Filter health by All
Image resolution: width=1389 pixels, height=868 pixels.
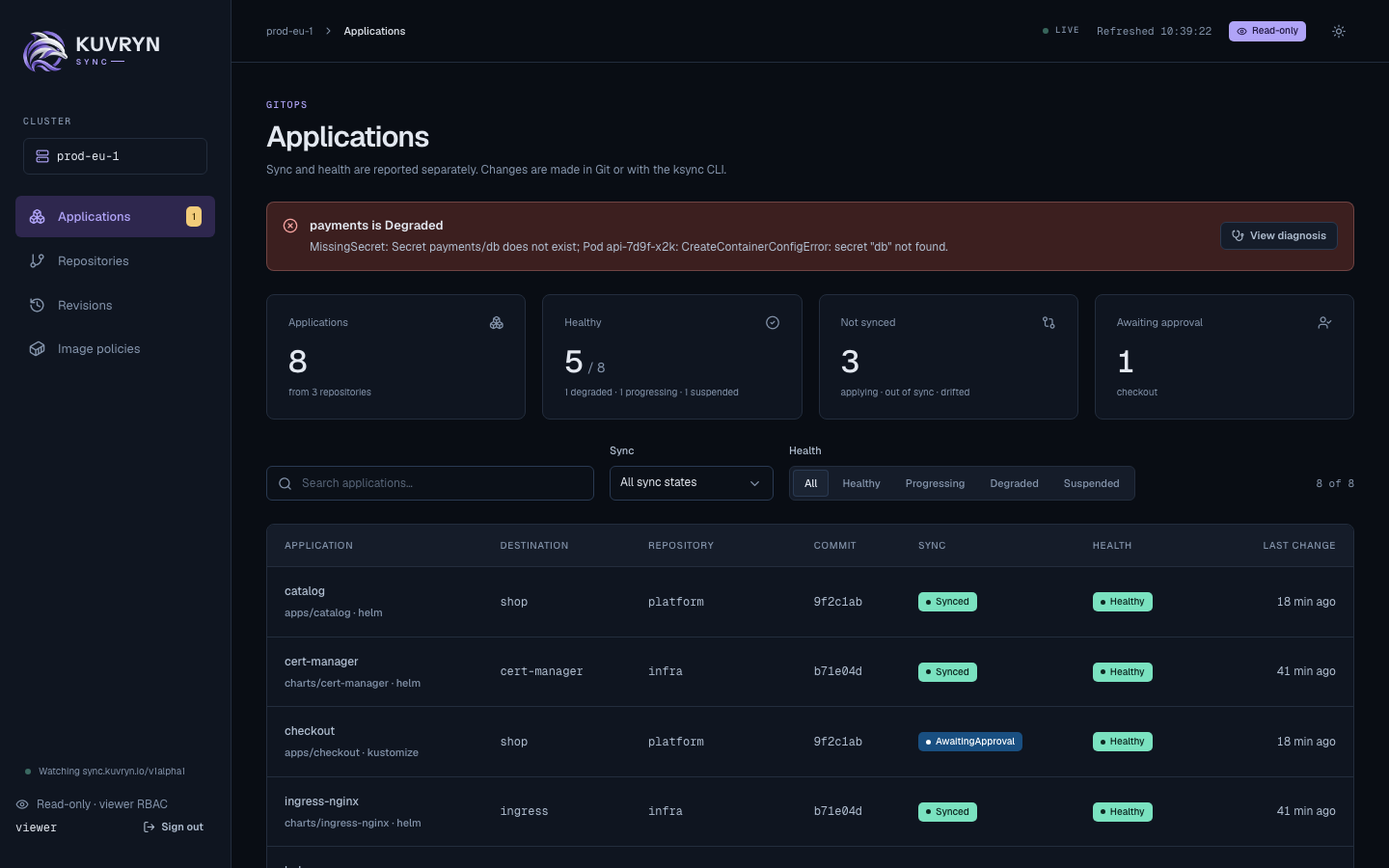811,483
